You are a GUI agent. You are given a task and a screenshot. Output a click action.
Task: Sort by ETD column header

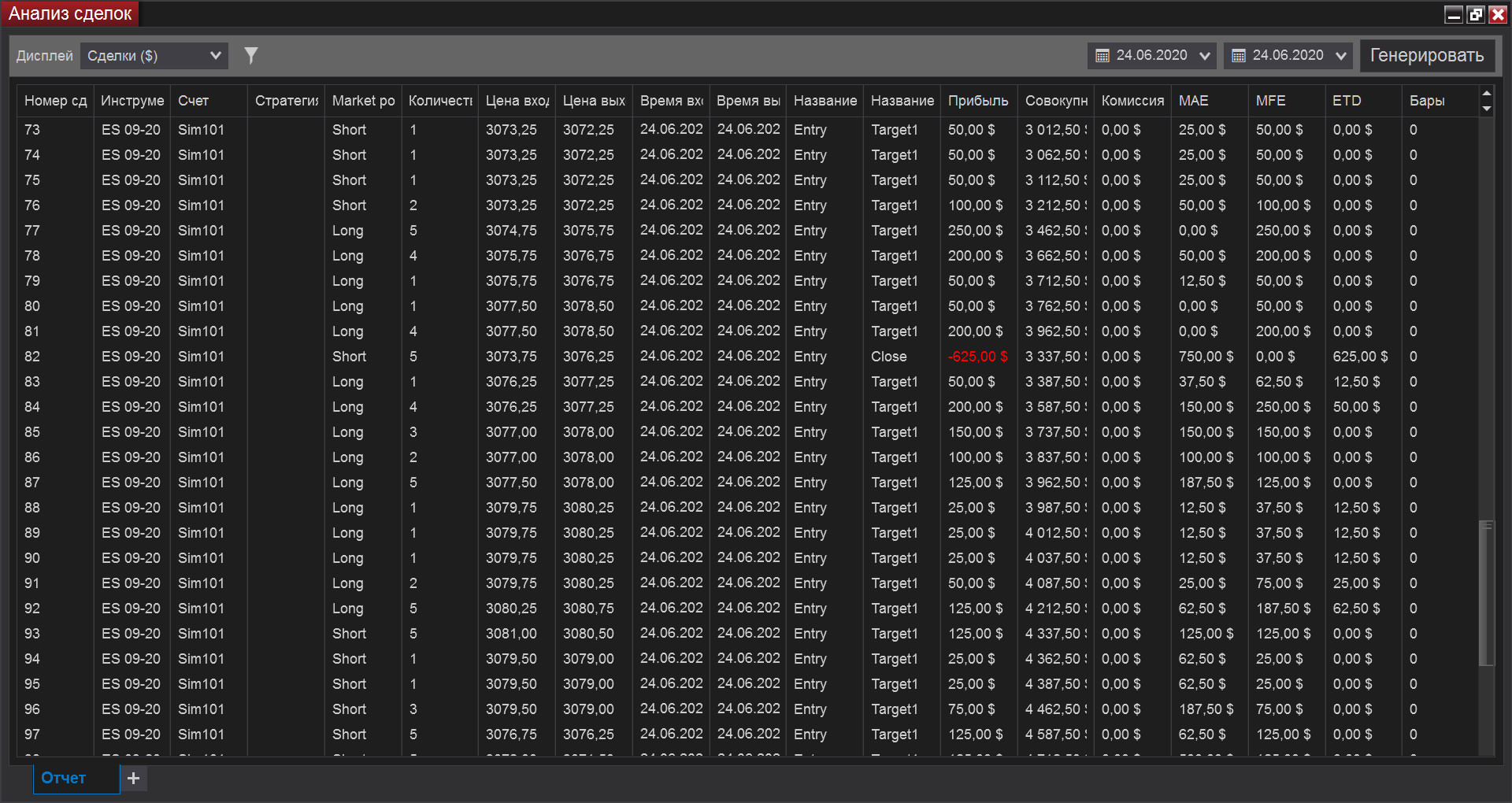click(x=1364, y=101)
